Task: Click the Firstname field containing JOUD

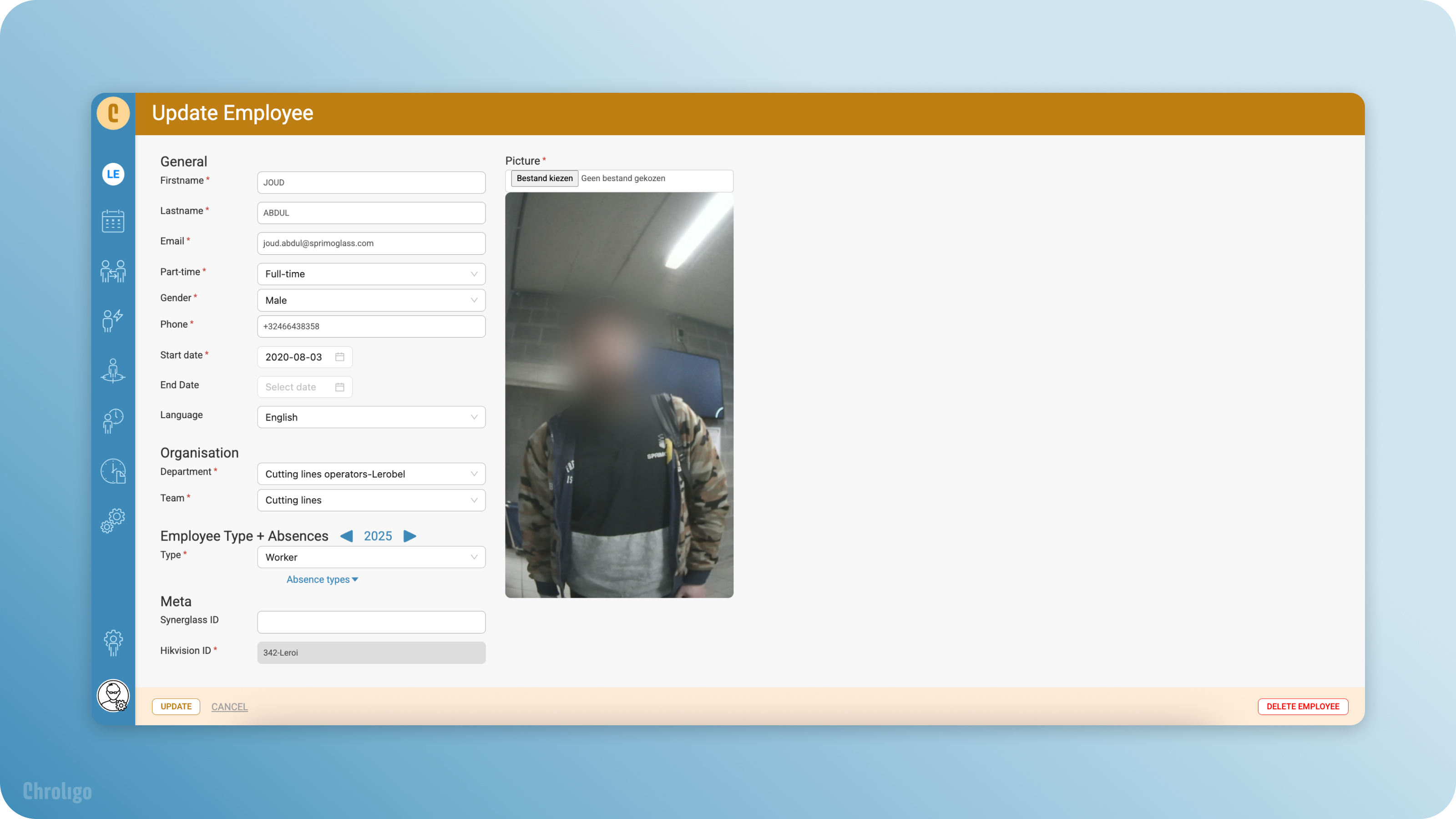Action: [371, 182]
